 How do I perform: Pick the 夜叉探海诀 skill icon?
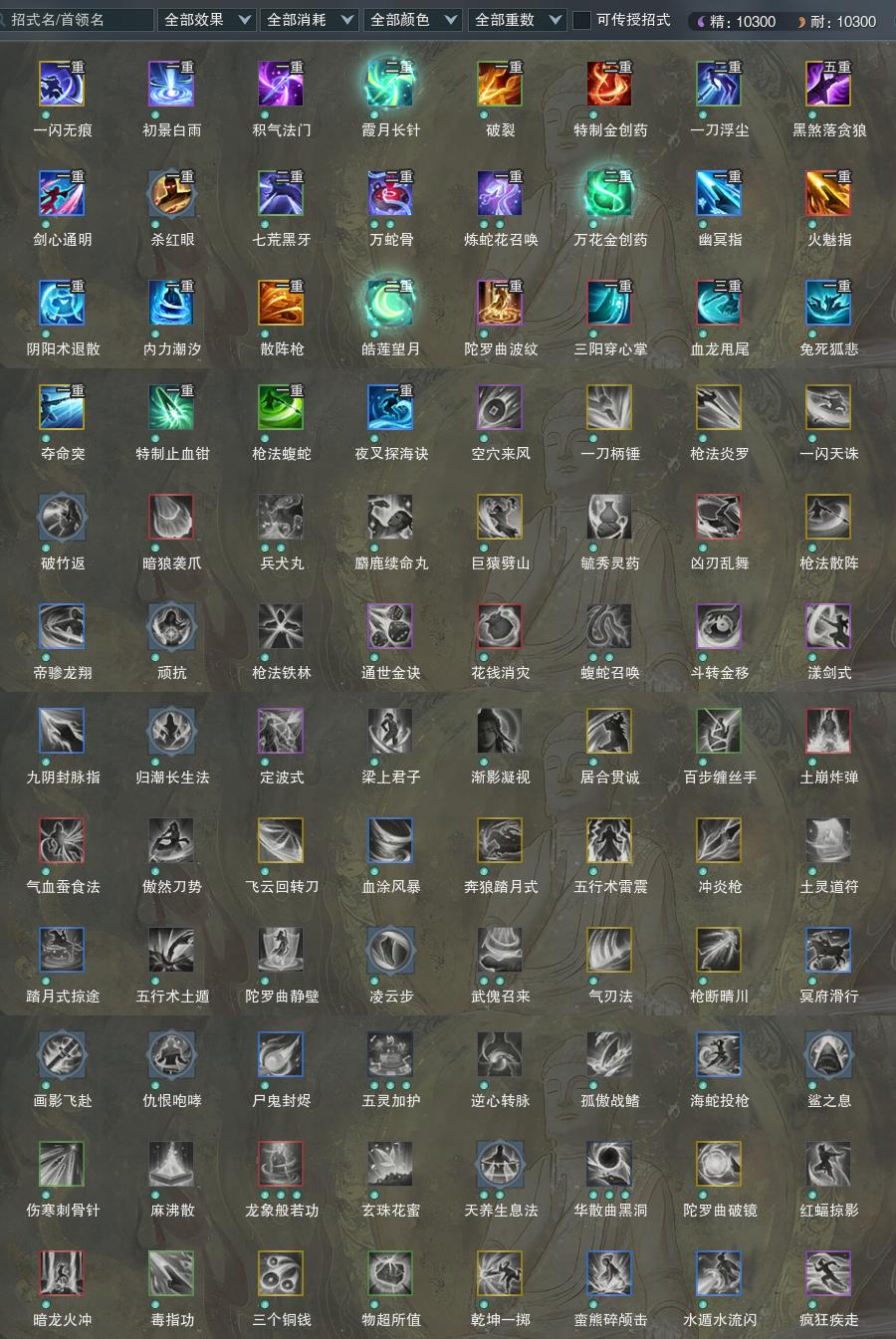pos(391,407)
